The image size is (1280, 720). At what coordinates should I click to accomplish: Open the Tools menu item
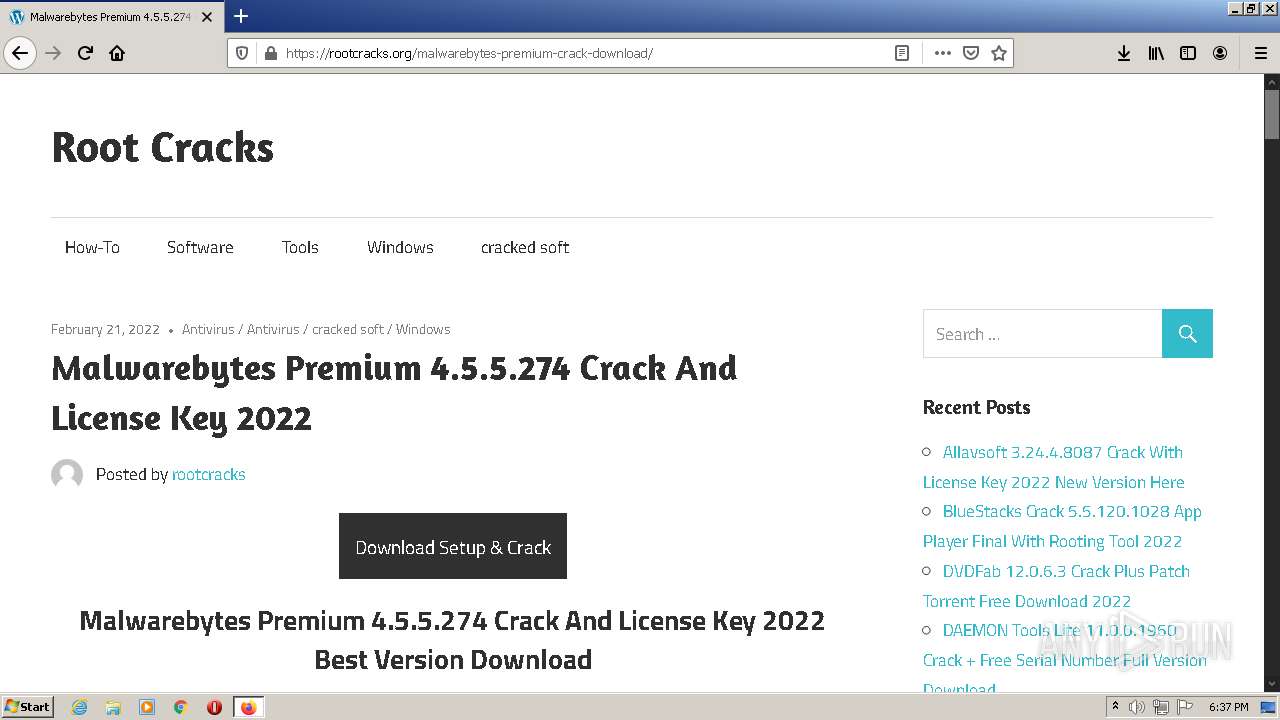[300, 247]
